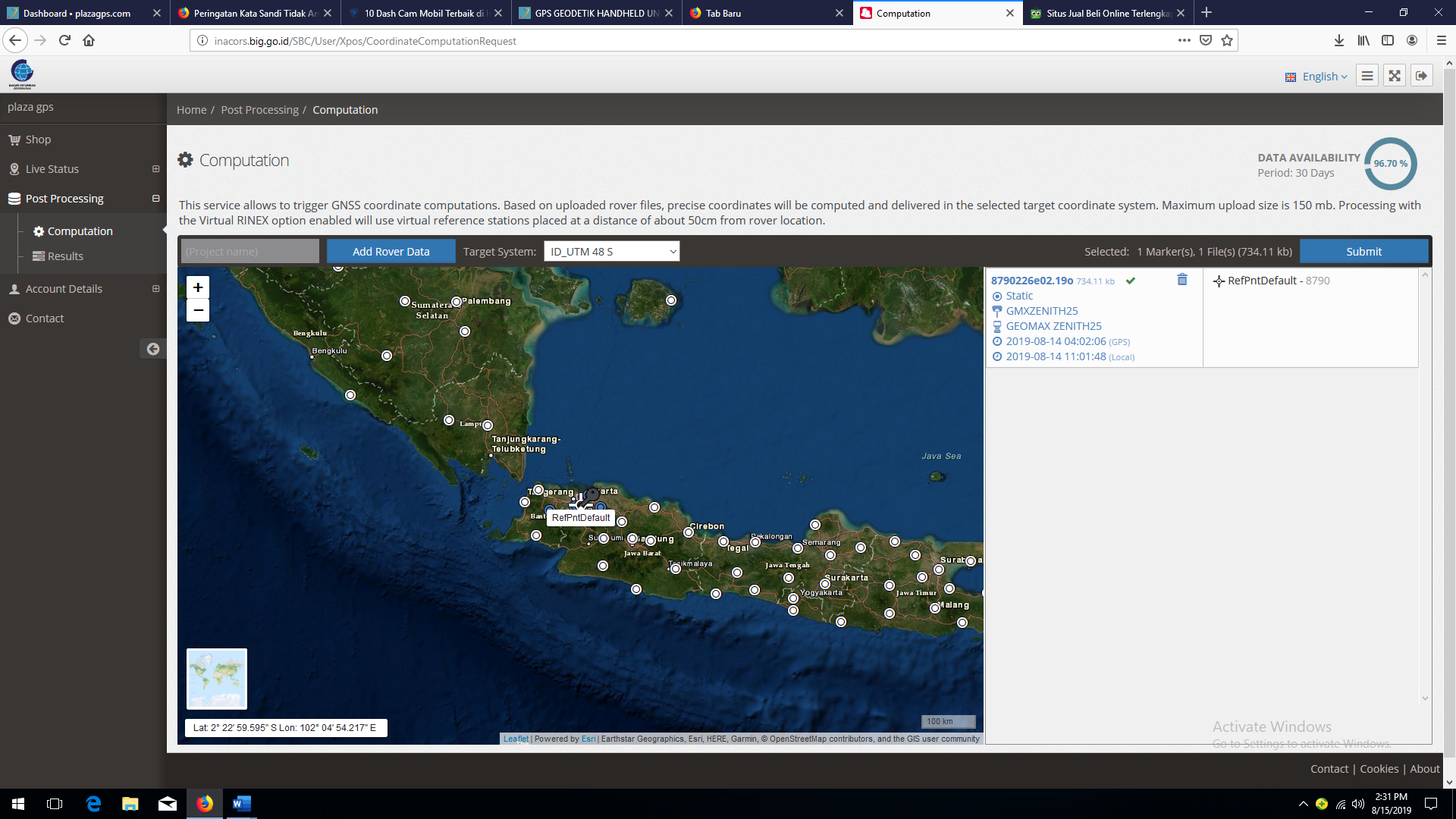The image size is (1456, 819).
Task: Switch to Dashboard plazagps.com tab
Action: pos(77,13)
